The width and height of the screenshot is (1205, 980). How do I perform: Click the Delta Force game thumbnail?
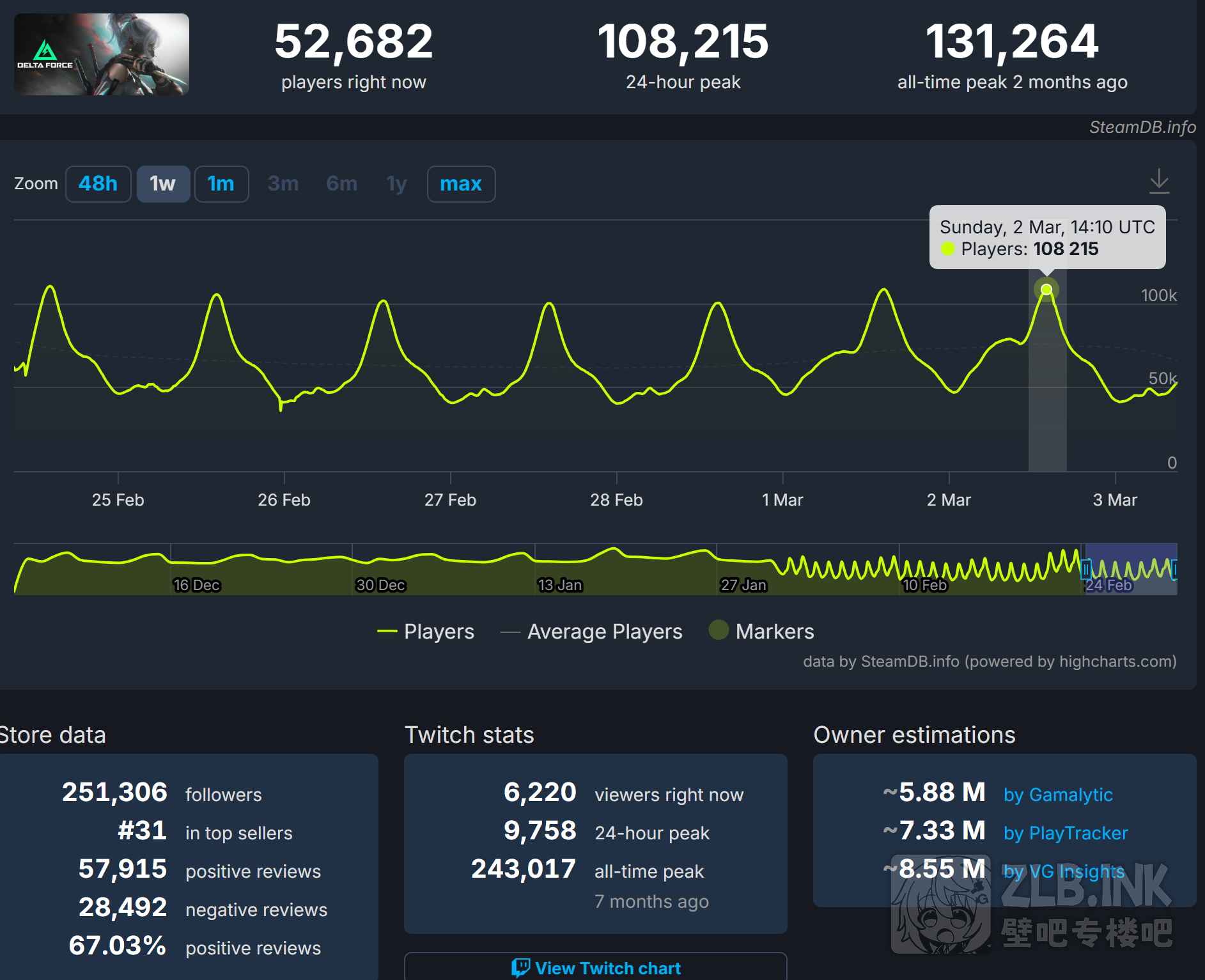pos(102,54)
